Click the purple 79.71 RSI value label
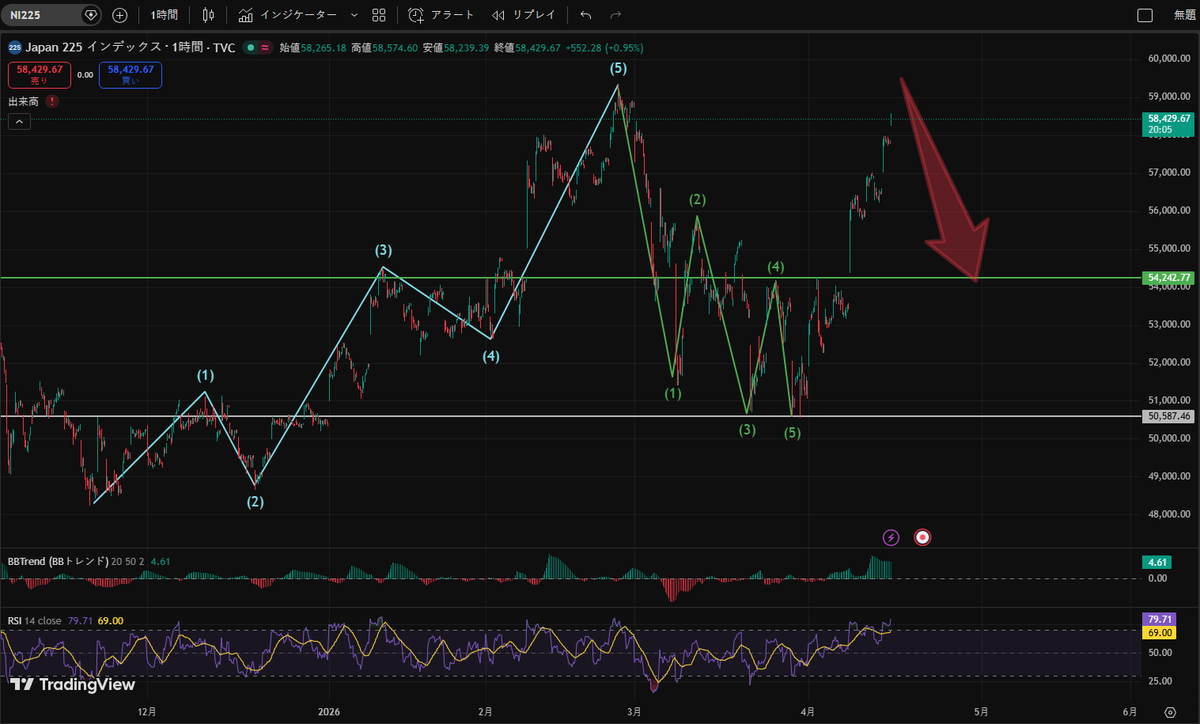Image resolution: width=1200 pixels, height=724 pixels. (1159, 620)
